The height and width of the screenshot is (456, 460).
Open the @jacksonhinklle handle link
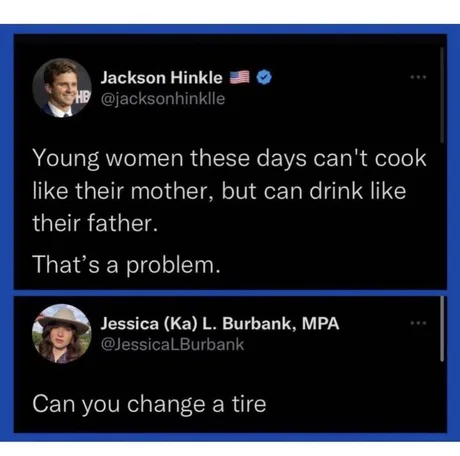point(163,99)
